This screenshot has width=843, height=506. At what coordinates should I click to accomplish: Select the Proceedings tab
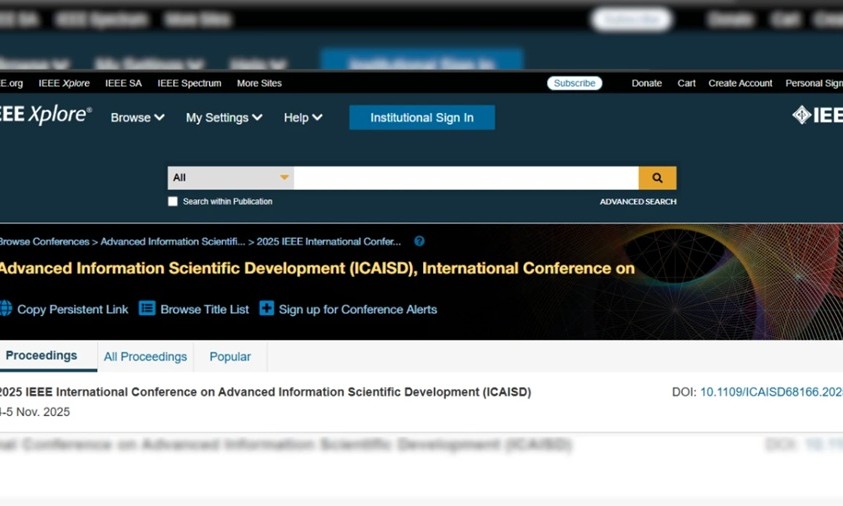[x=41, y=356]
